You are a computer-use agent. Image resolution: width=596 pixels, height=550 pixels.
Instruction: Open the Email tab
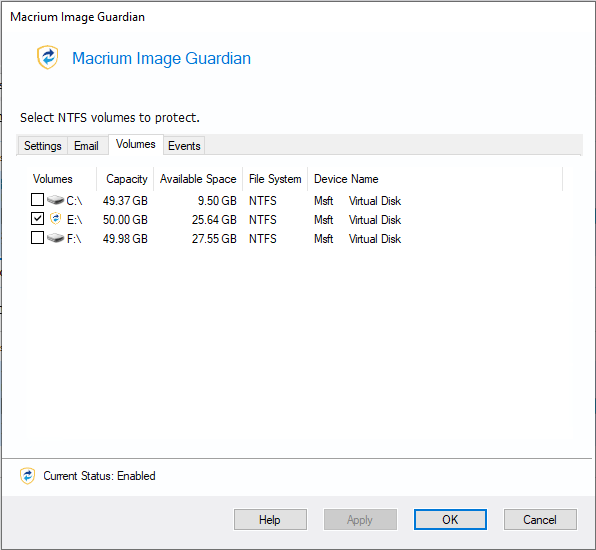pos(86,146)
